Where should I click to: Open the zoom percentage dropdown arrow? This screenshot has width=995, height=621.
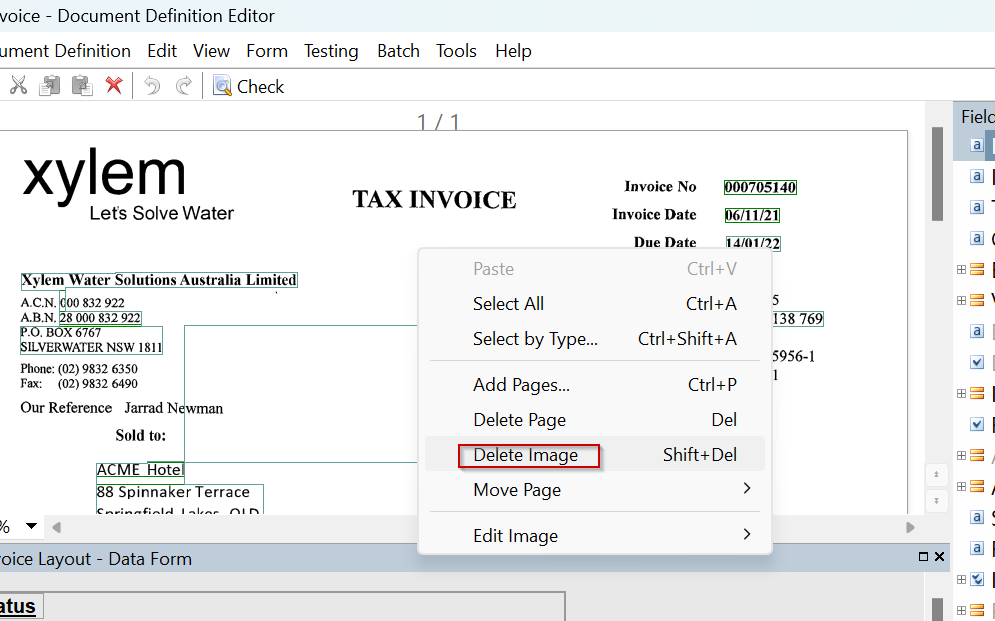click(31, 526)
